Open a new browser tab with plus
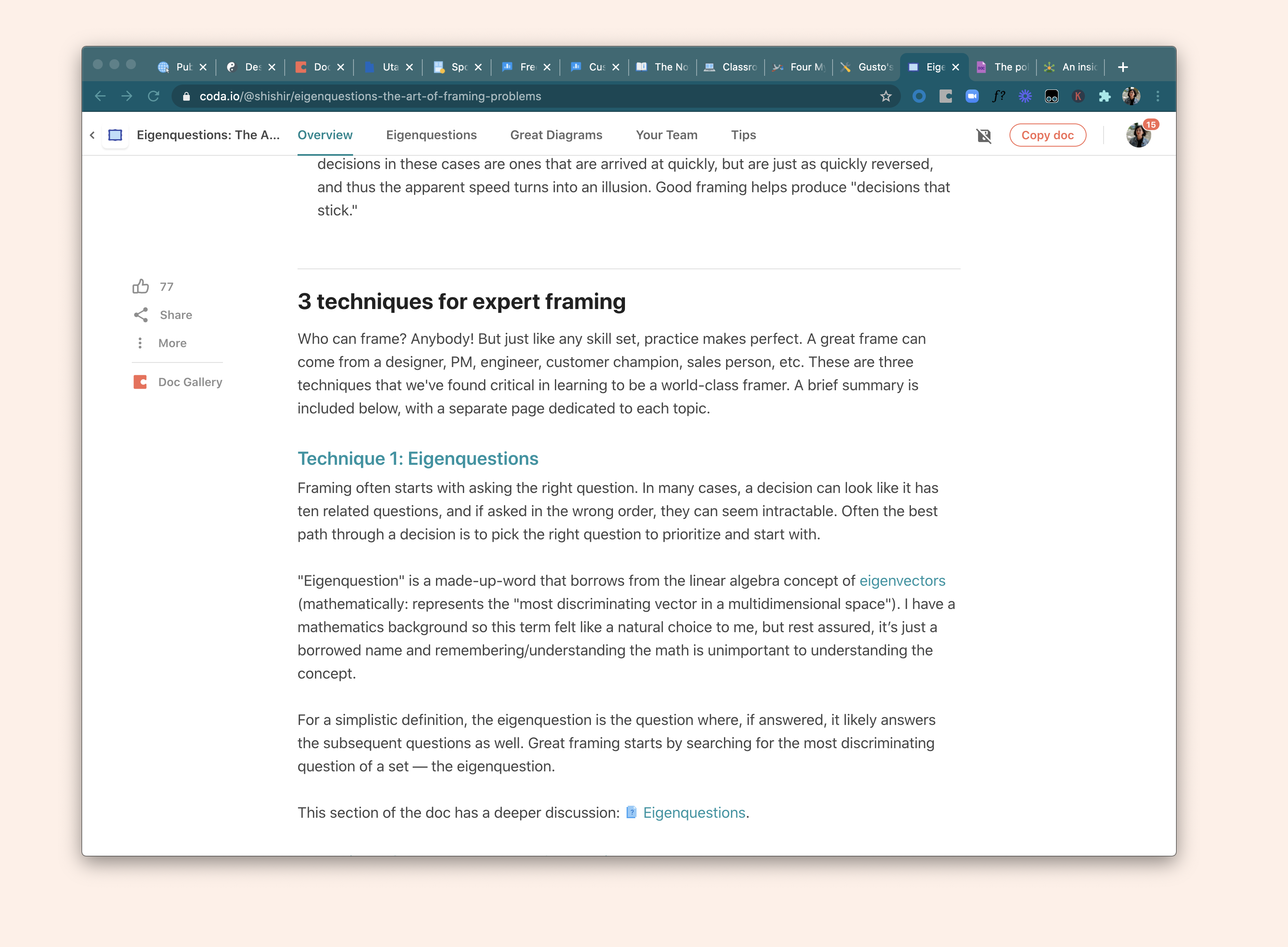This screenshot has height=947, width=1288. pyautogui.click(x=1123, y=67)
